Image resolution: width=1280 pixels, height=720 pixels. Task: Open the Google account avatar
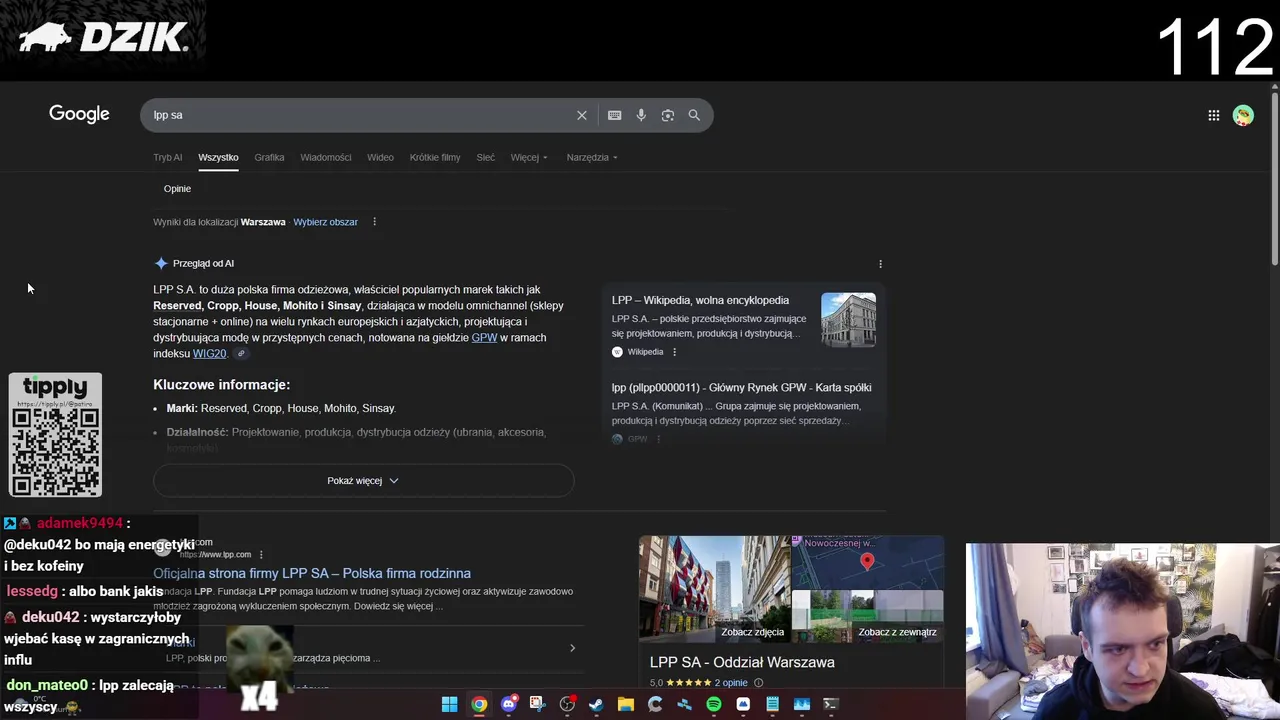tap(1243, 115)
